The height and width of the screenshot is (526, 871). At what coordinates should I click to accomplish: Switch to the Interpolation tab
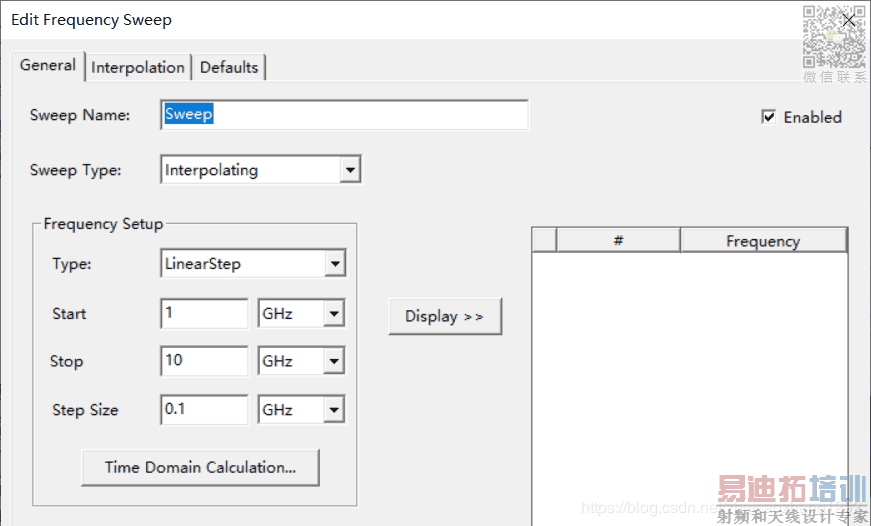[138, 68]
